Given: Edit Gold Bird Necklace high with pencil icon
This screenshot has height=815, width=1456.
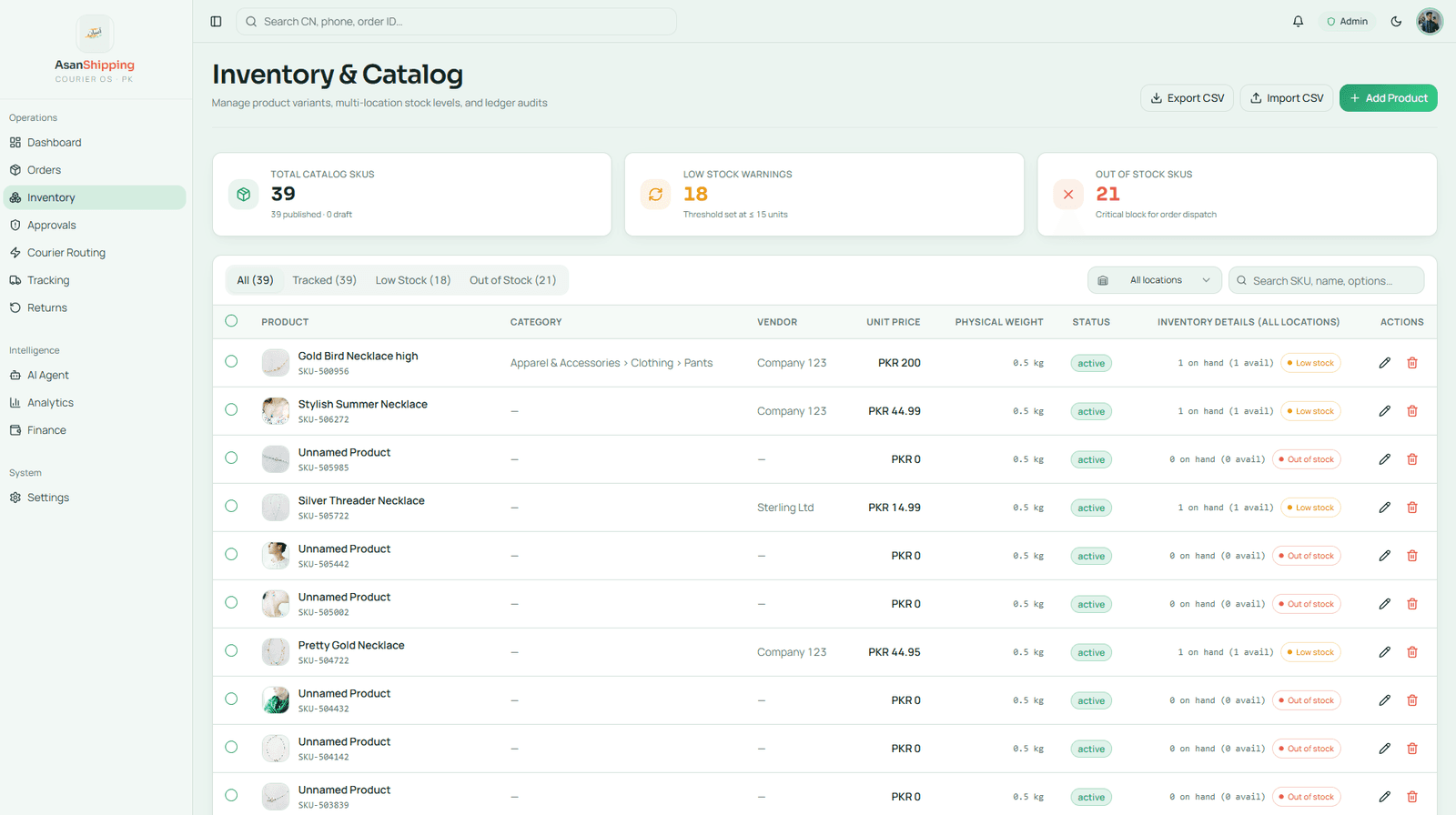Looking at the screenshot, I should click(1384, 363).
